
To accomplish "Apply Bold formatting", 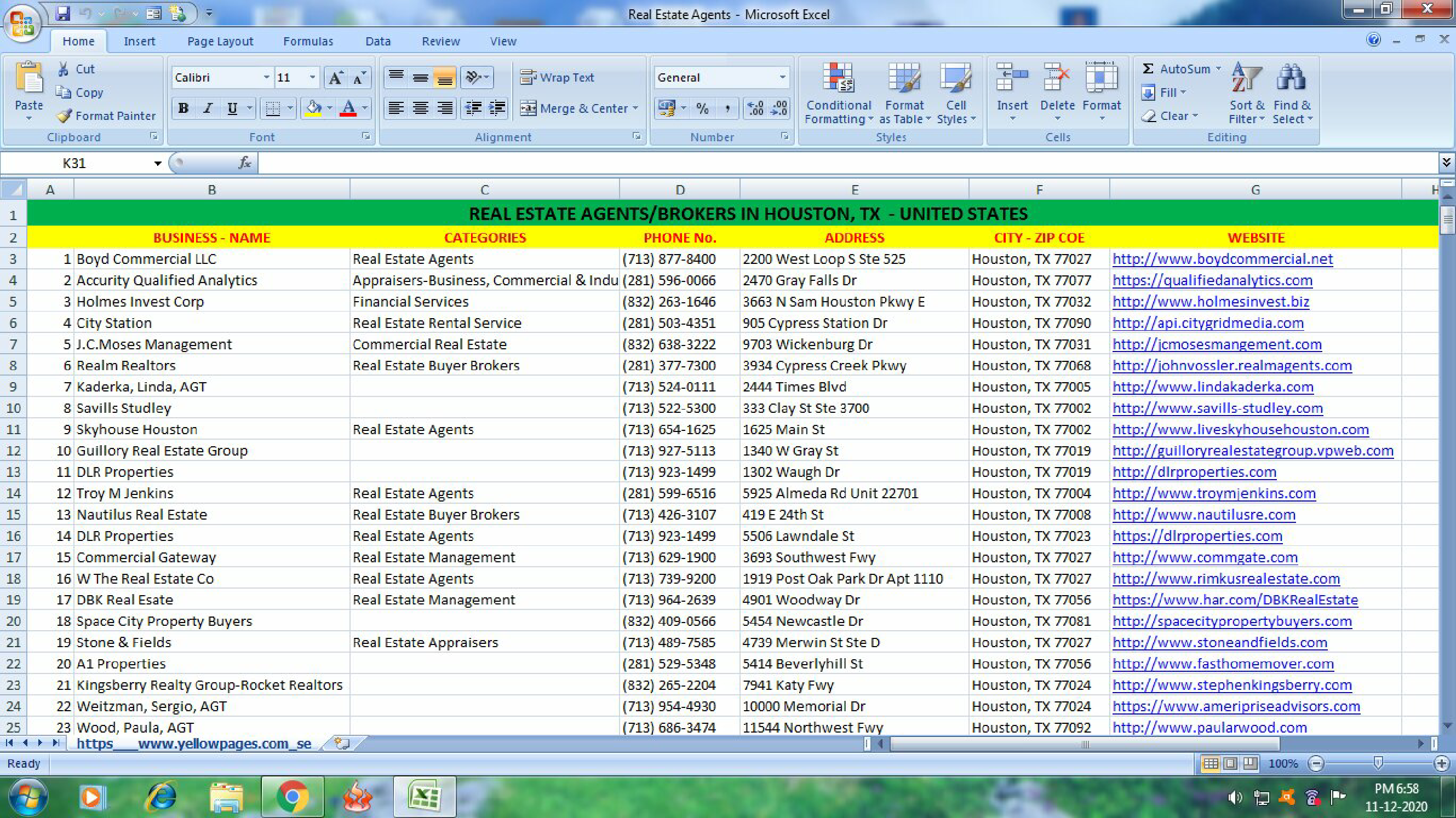I will tap(182, 108).
